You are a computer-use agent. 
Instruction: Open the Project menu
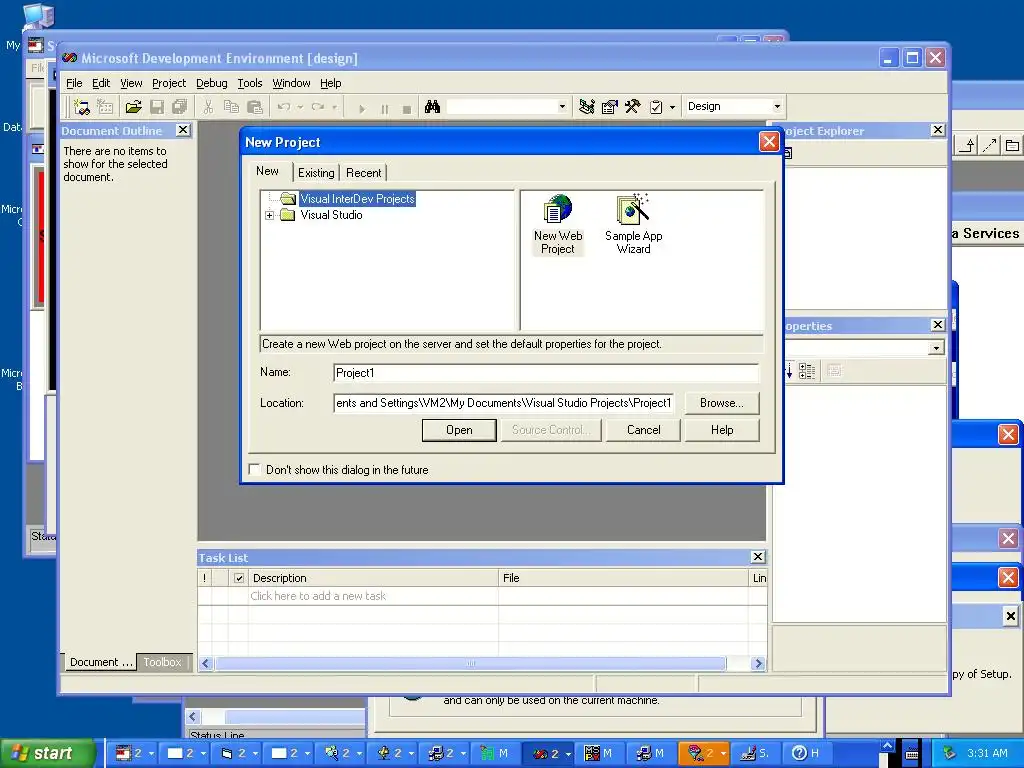pos(168,83)
